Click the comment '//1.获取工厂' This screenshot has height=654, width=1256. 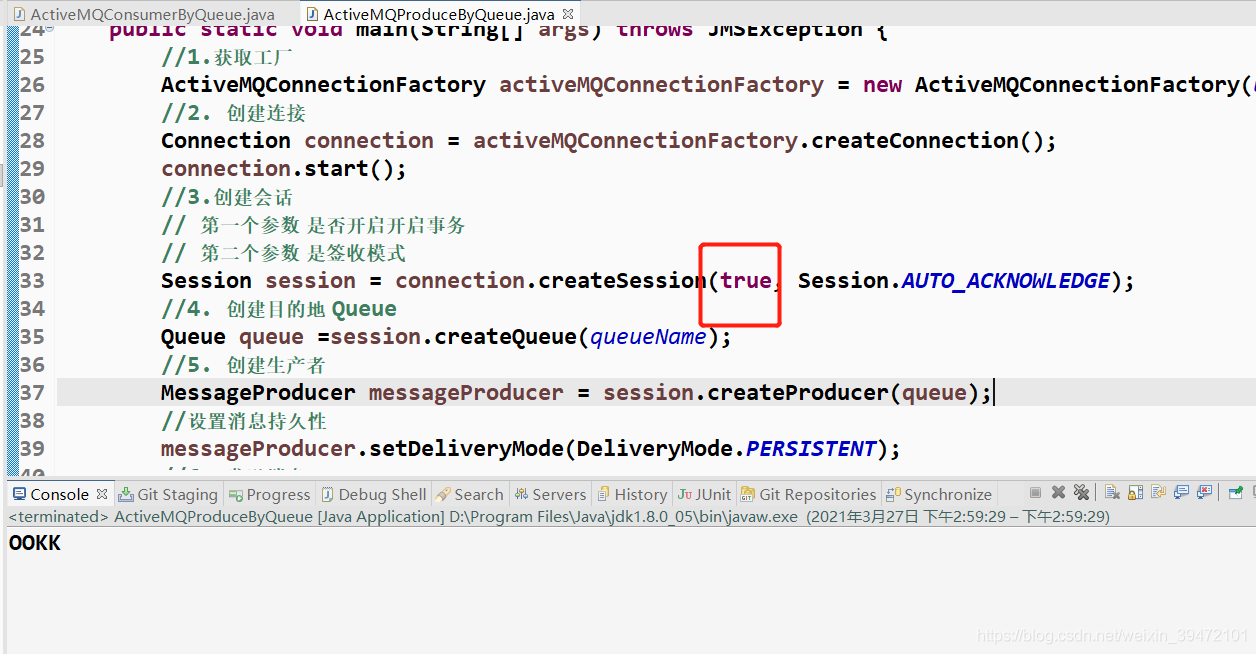point(227,57)
